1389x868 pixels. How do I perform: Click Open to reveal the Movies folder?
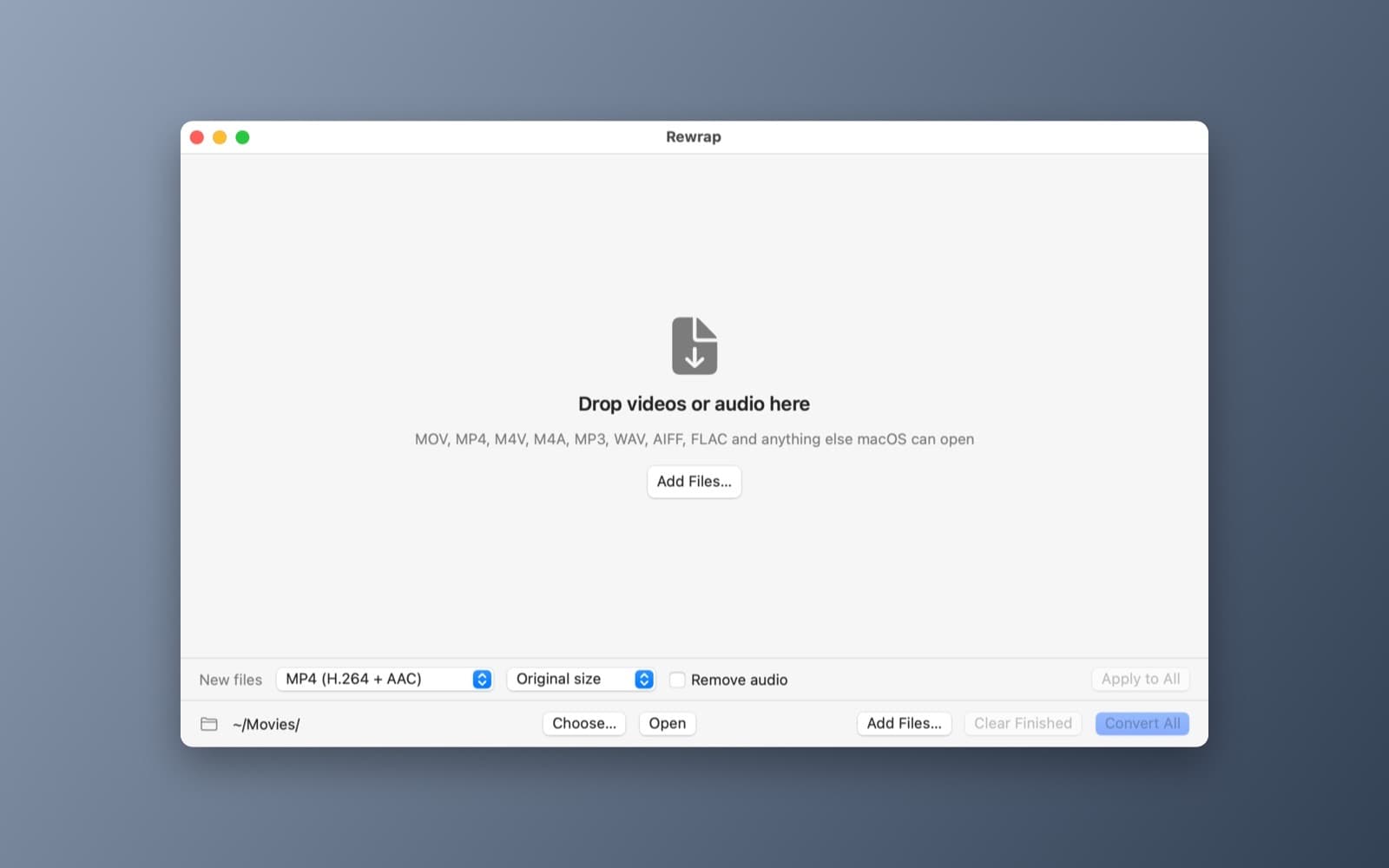667,723
